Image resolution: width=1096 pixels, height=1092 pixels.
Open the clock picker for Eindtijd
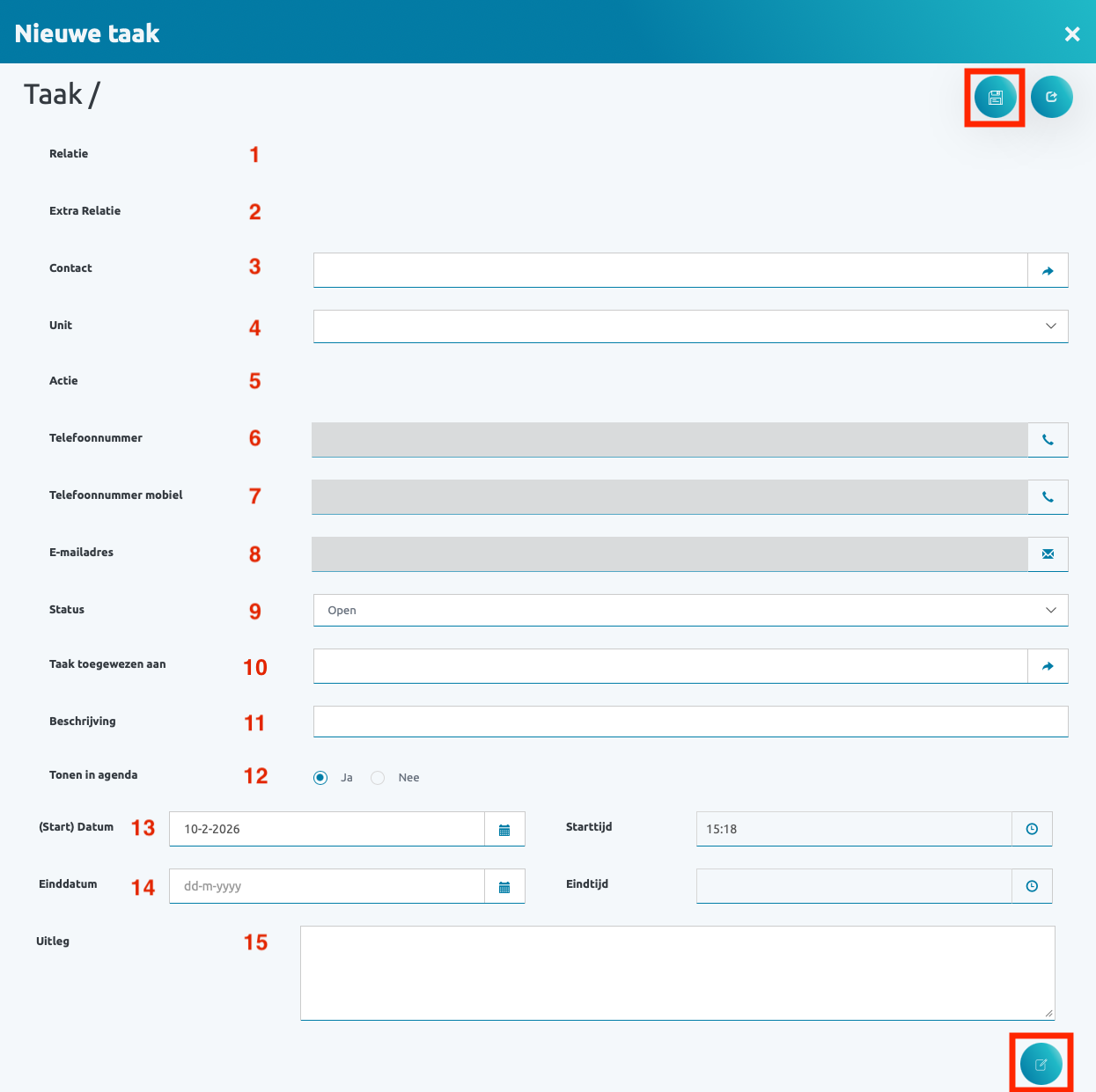pyautogui.click(x=1032, y=886)
